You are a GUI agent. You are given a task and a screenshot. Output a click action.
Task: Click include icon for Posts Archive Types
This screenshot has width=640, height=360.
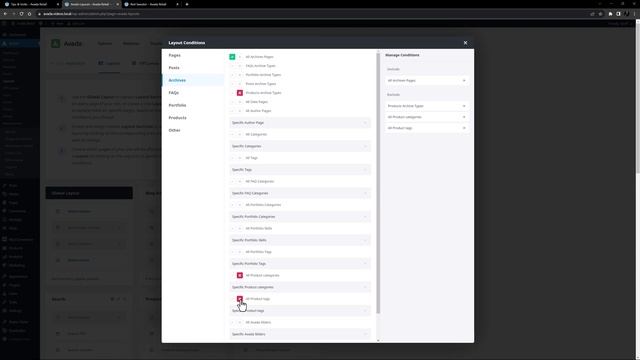tap(232, 84)
